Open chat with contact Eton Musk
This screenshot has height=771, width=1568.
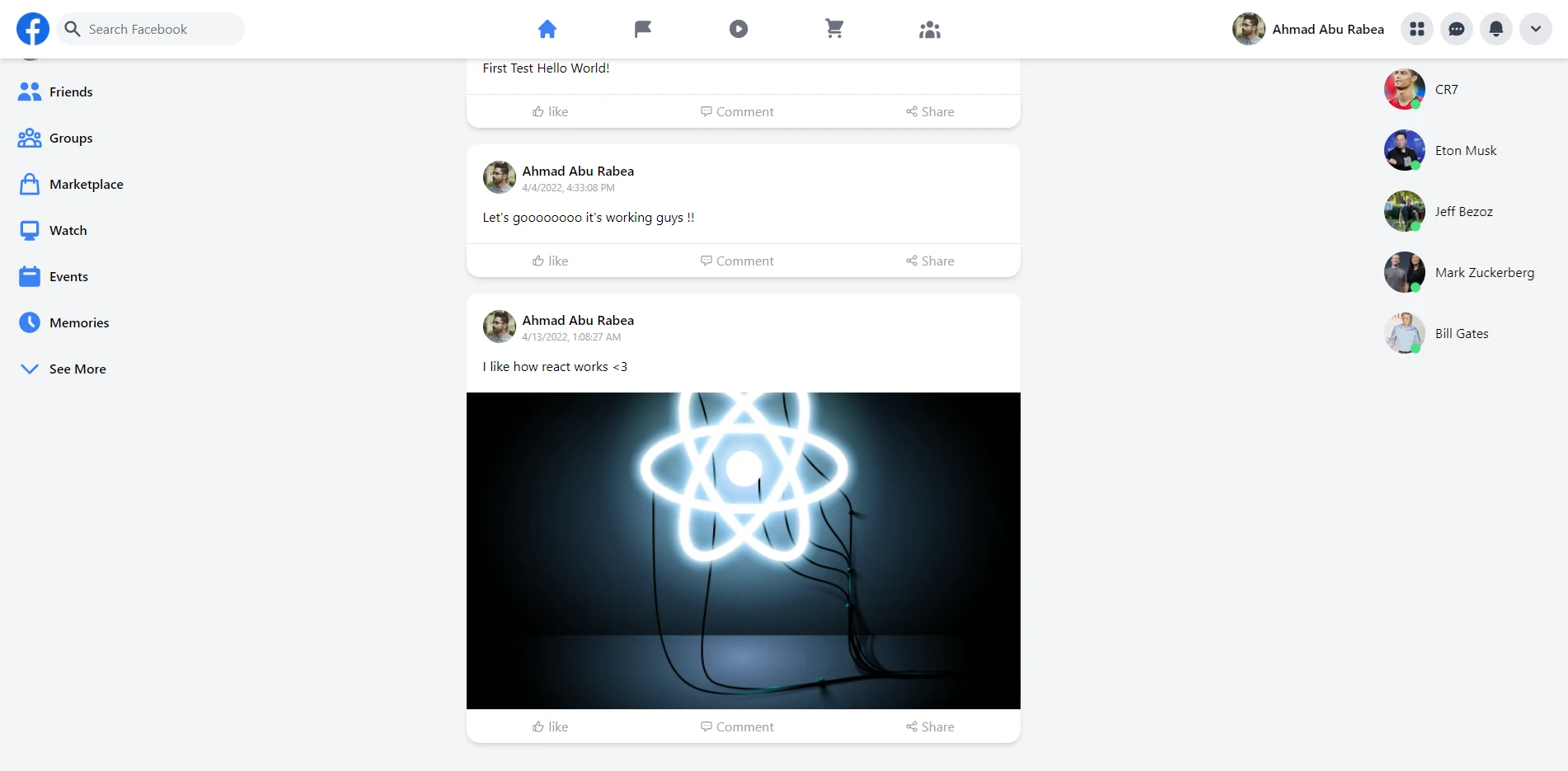tap(1440, 150)
